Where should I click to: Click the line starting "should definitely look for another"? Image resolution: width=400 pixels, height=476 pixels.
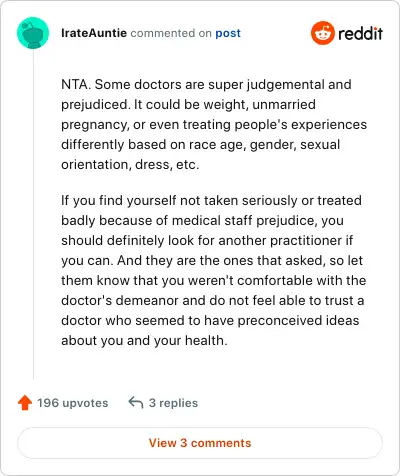[x=207, y=241]
